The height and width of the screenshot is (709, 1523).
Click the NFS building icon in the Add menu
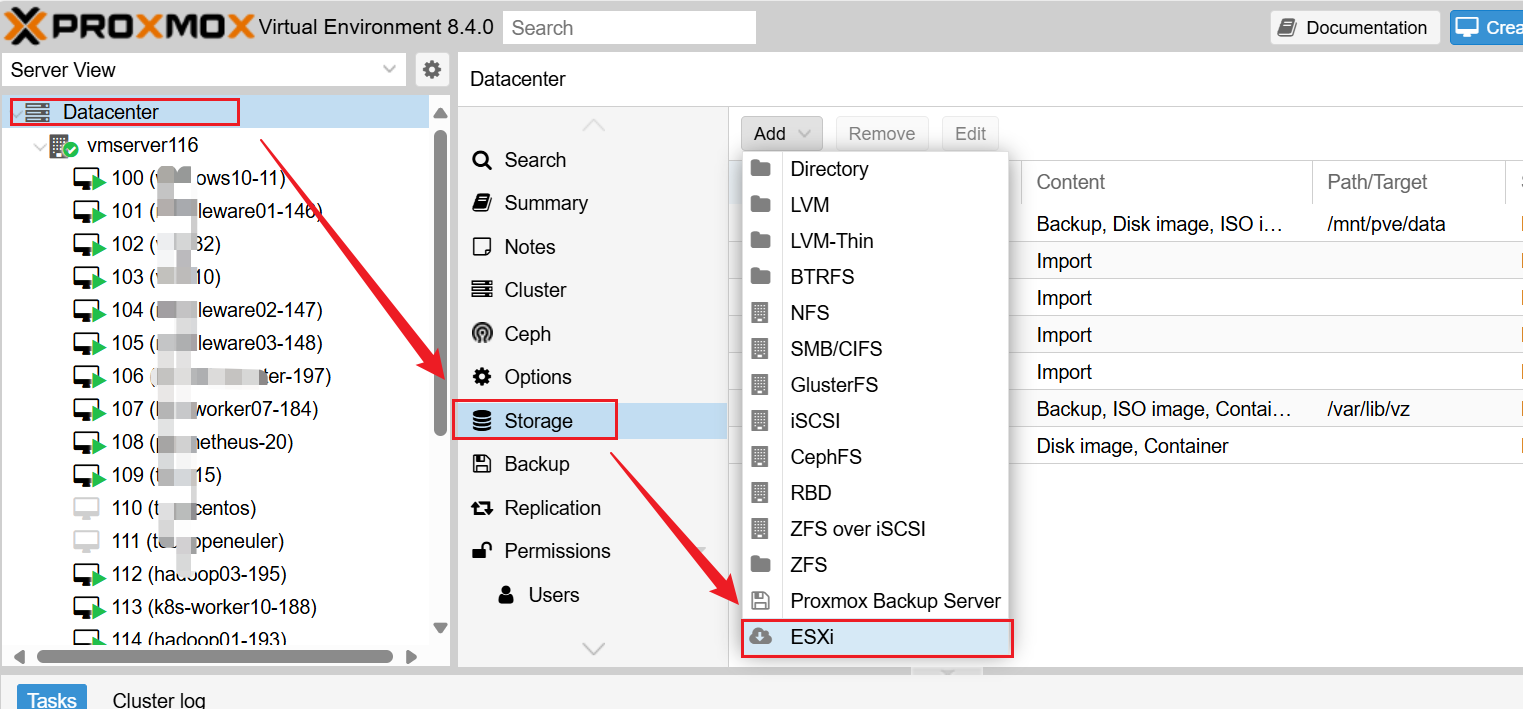(x=760, y=313)
